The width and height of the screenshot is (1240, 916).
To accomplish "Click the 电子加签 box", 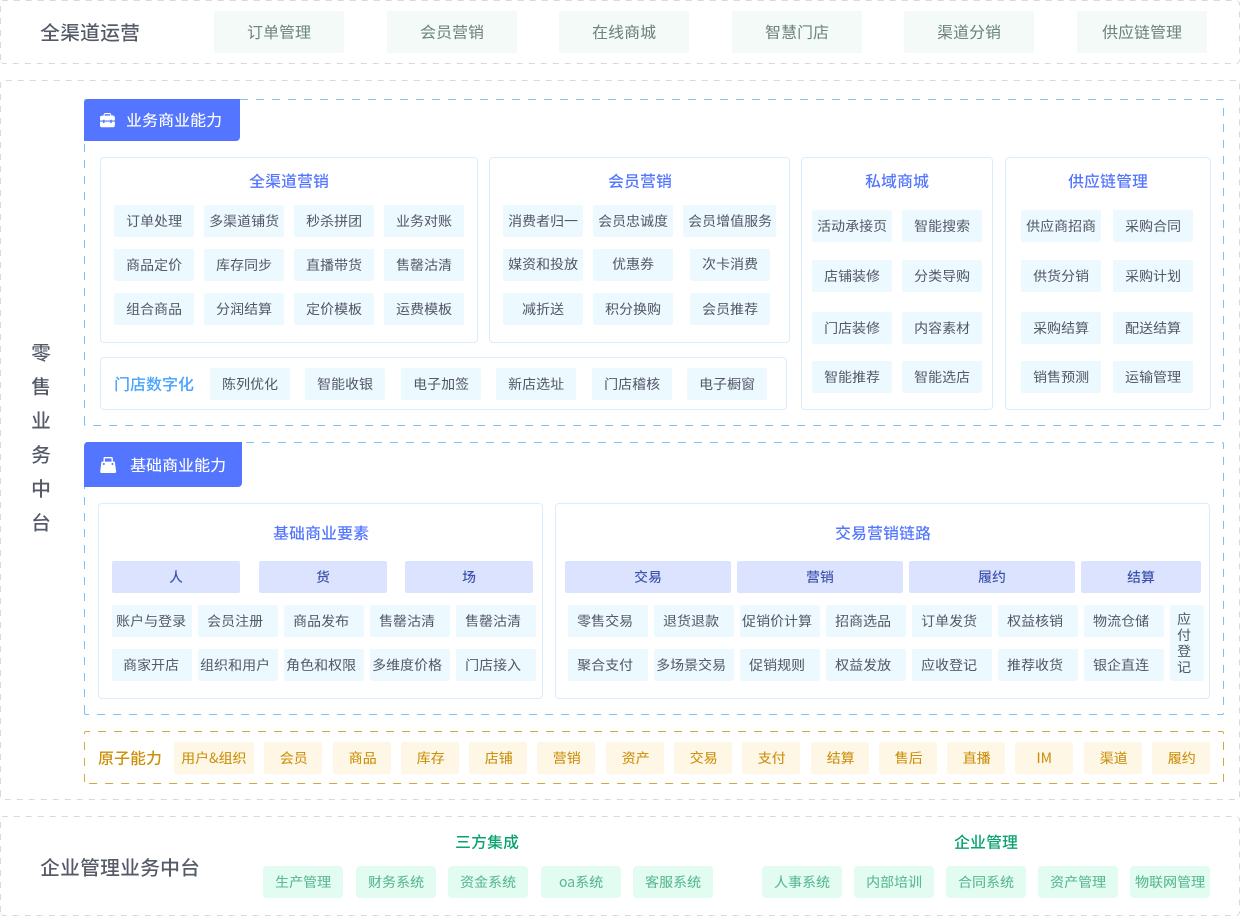I will pos(441,384).
